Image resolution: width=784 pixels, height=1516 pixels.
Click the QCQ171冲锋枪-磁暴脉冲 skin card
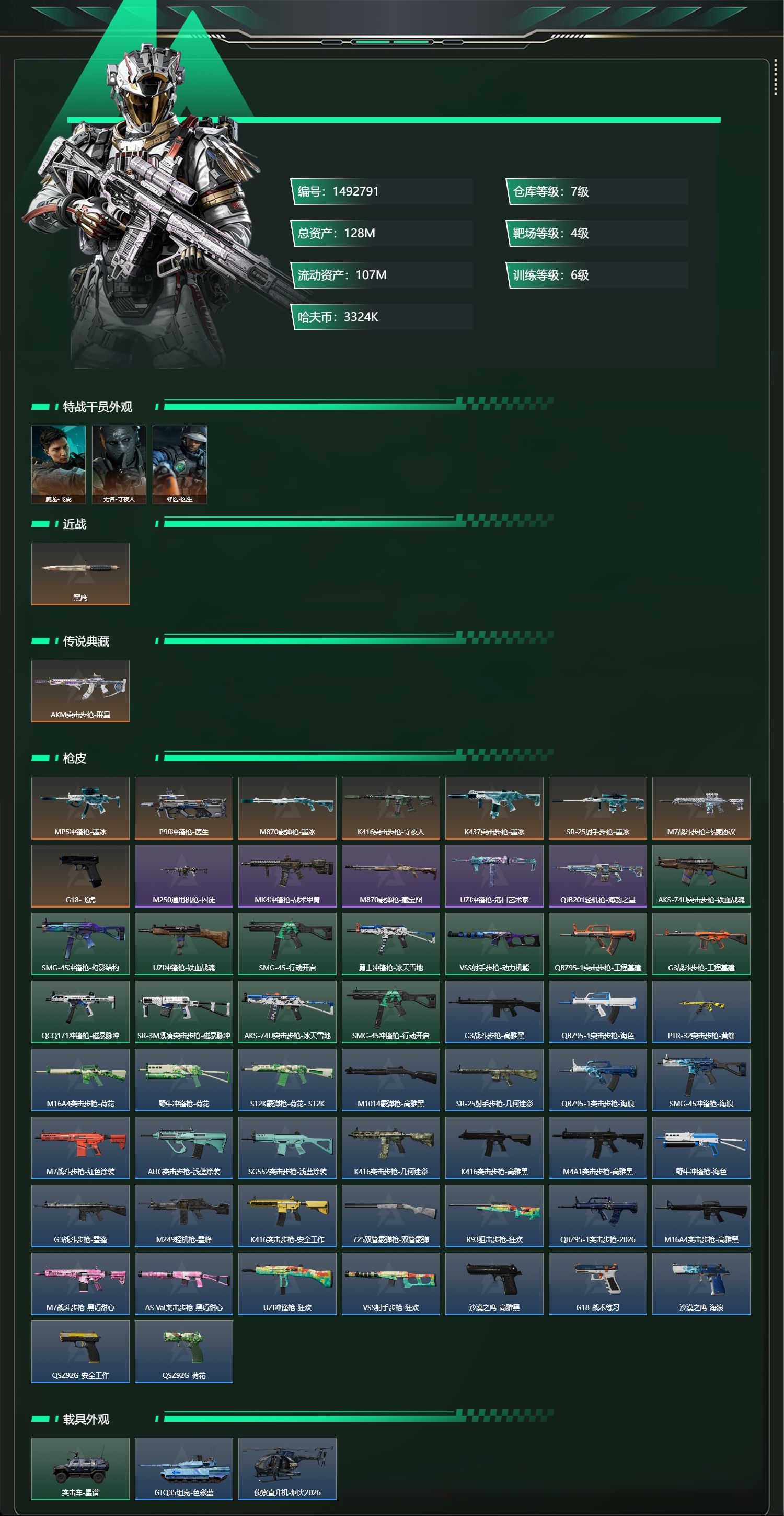coord(80,1012)
